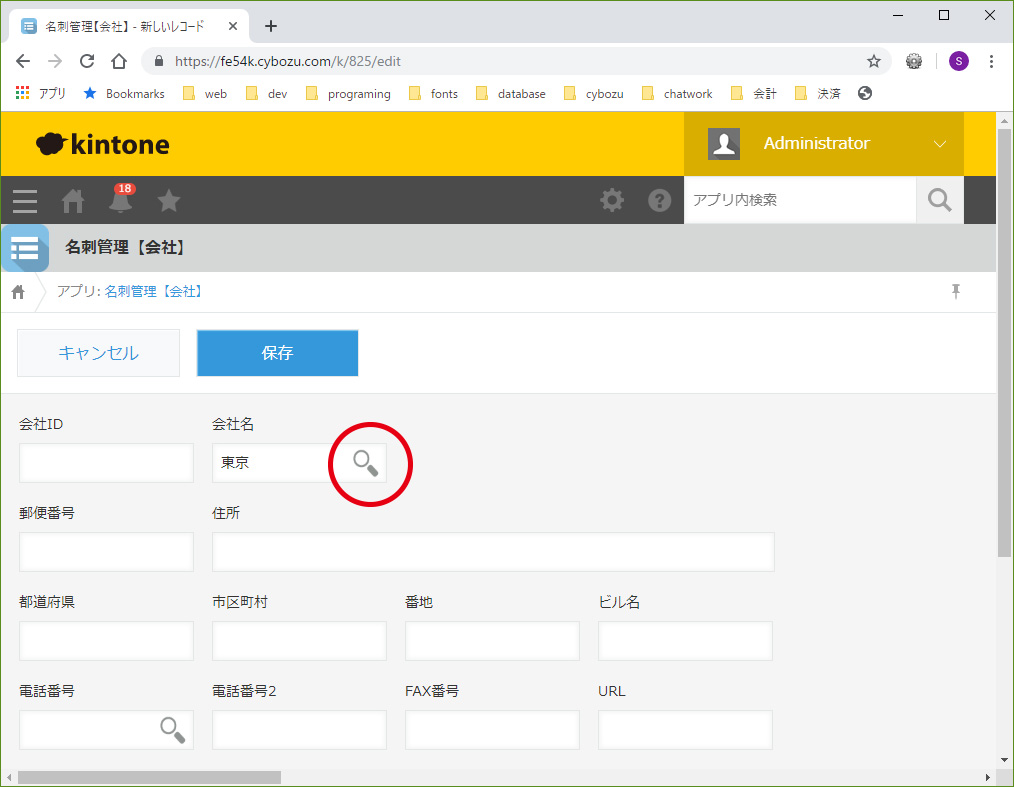Close the 名刺管理 browser tab

tap(233, 26)
